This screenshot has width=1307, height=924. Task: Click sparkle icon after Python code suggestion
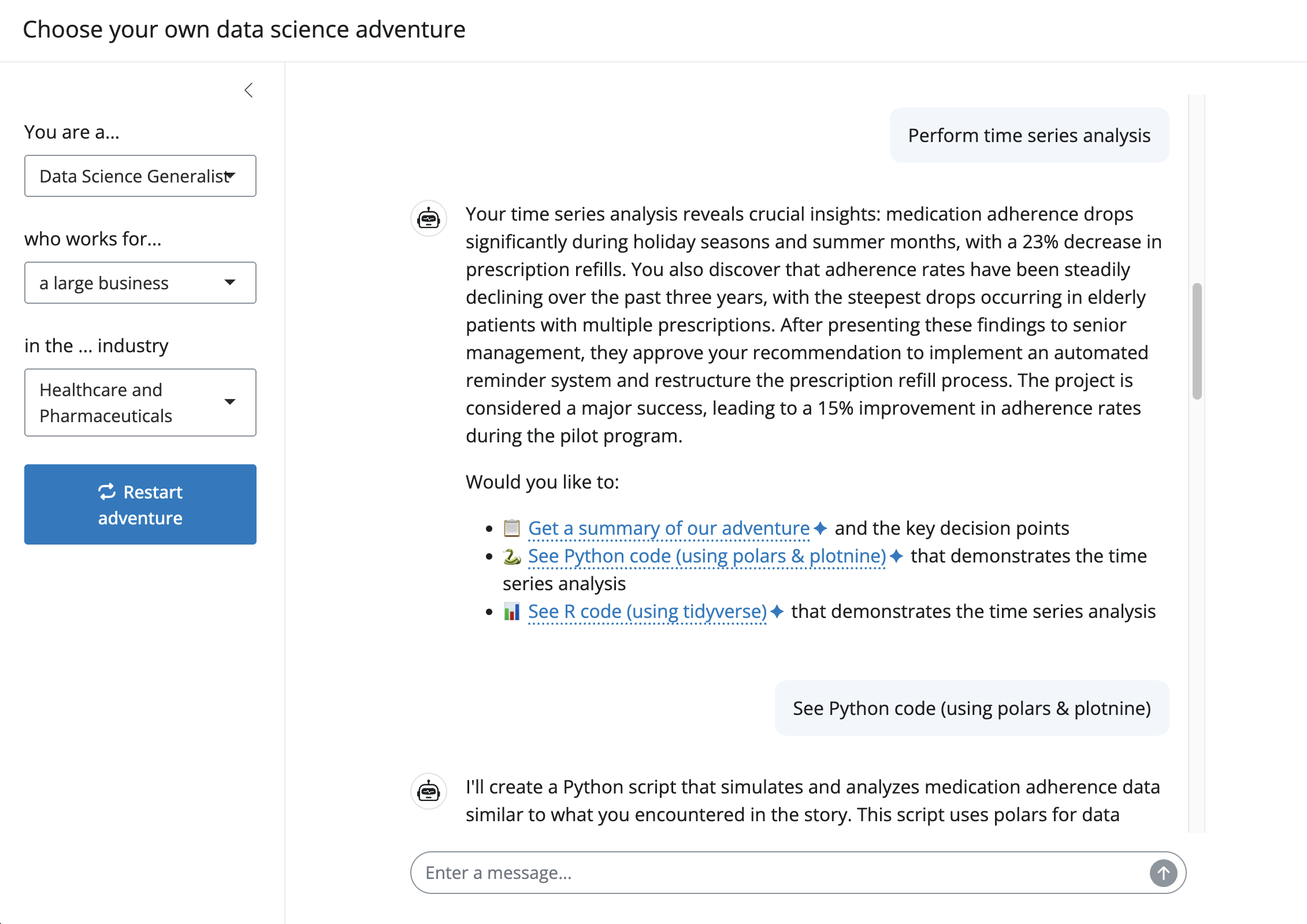(896, 556)
